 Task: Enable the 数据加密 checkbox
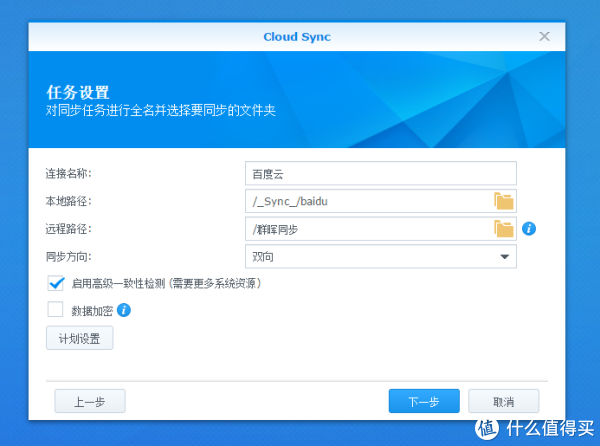56,310
